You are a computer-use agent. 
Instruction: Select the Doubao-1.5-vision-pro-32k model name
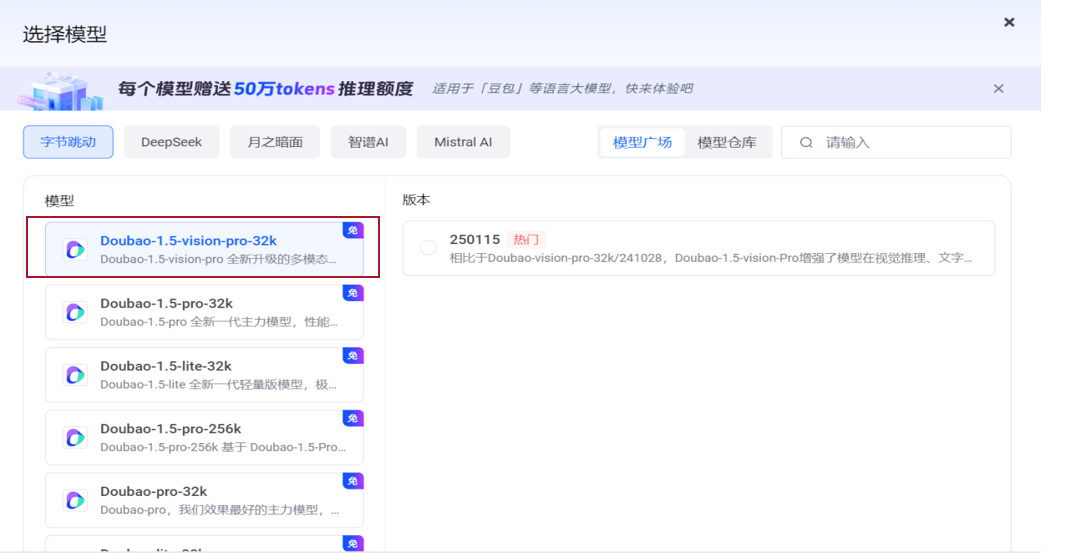[188, 240]
